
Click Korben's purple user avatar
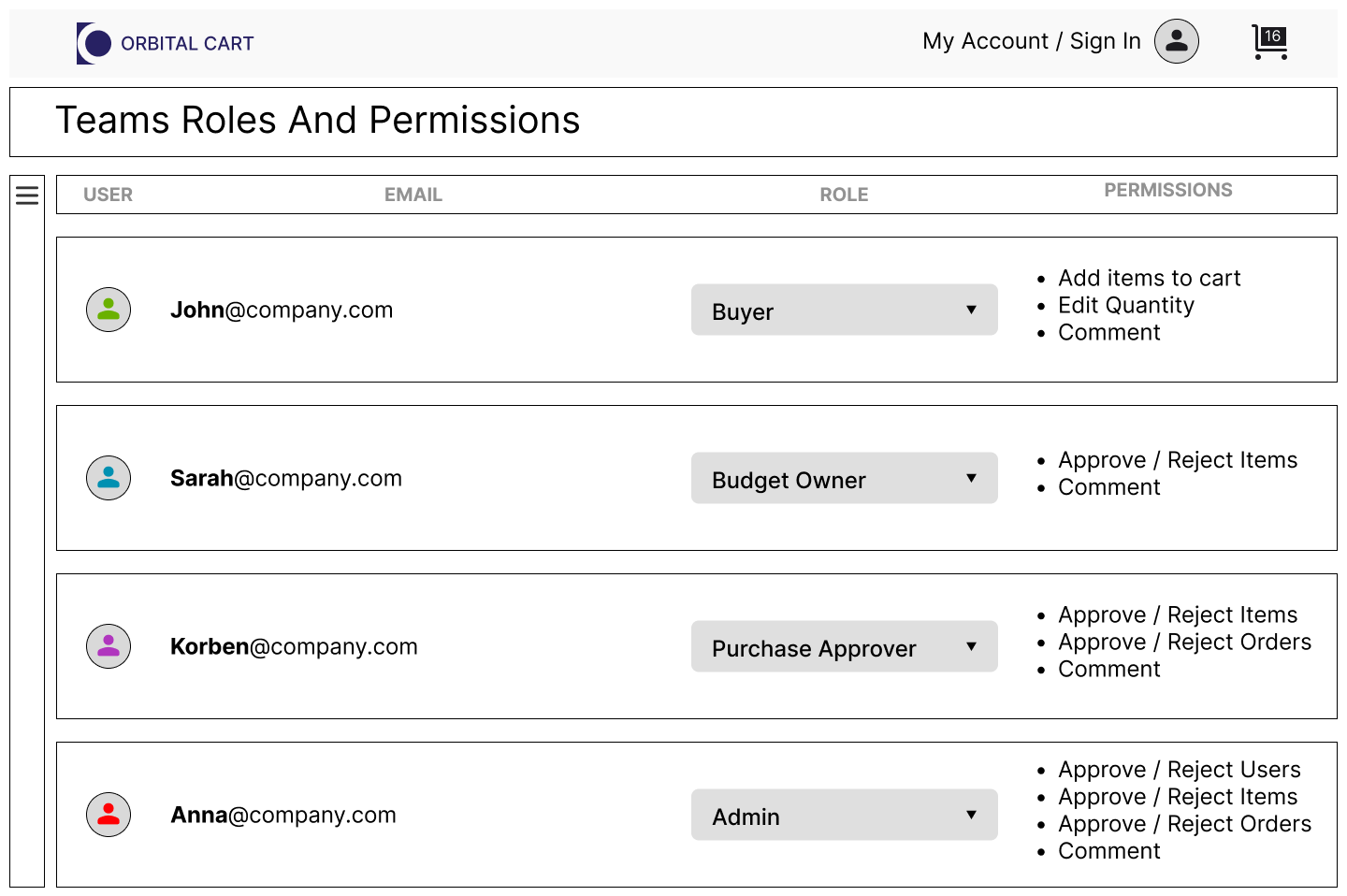[x=109, y=646]
